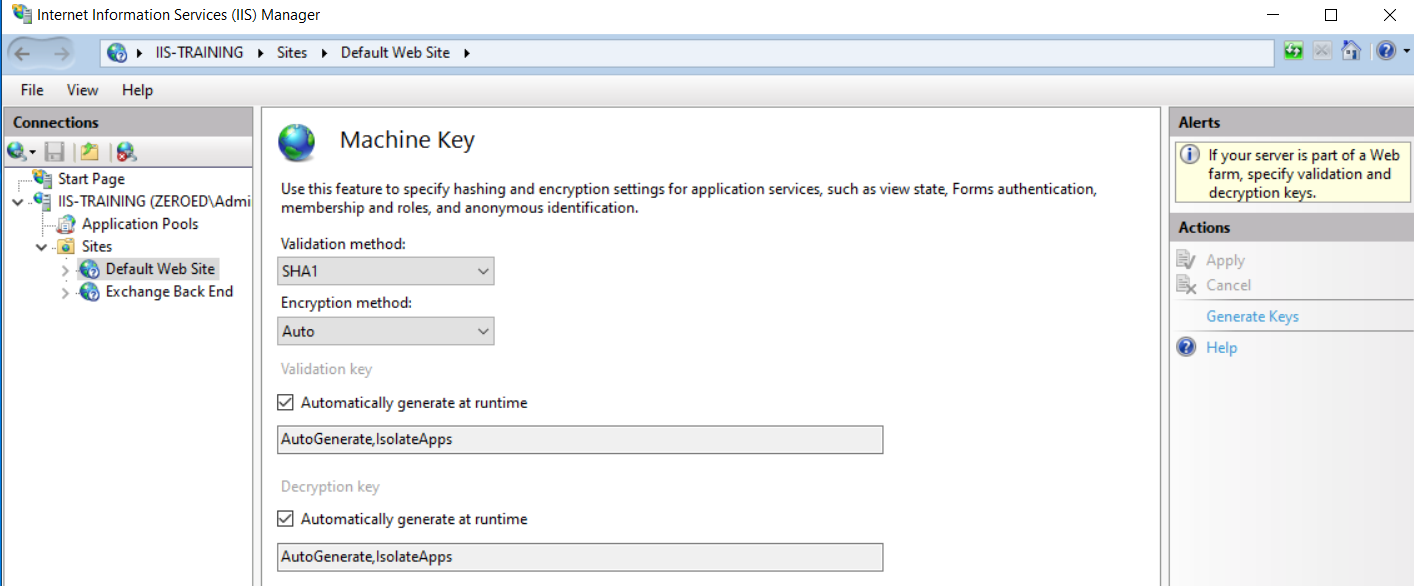Open the View menu

point(82,90)
